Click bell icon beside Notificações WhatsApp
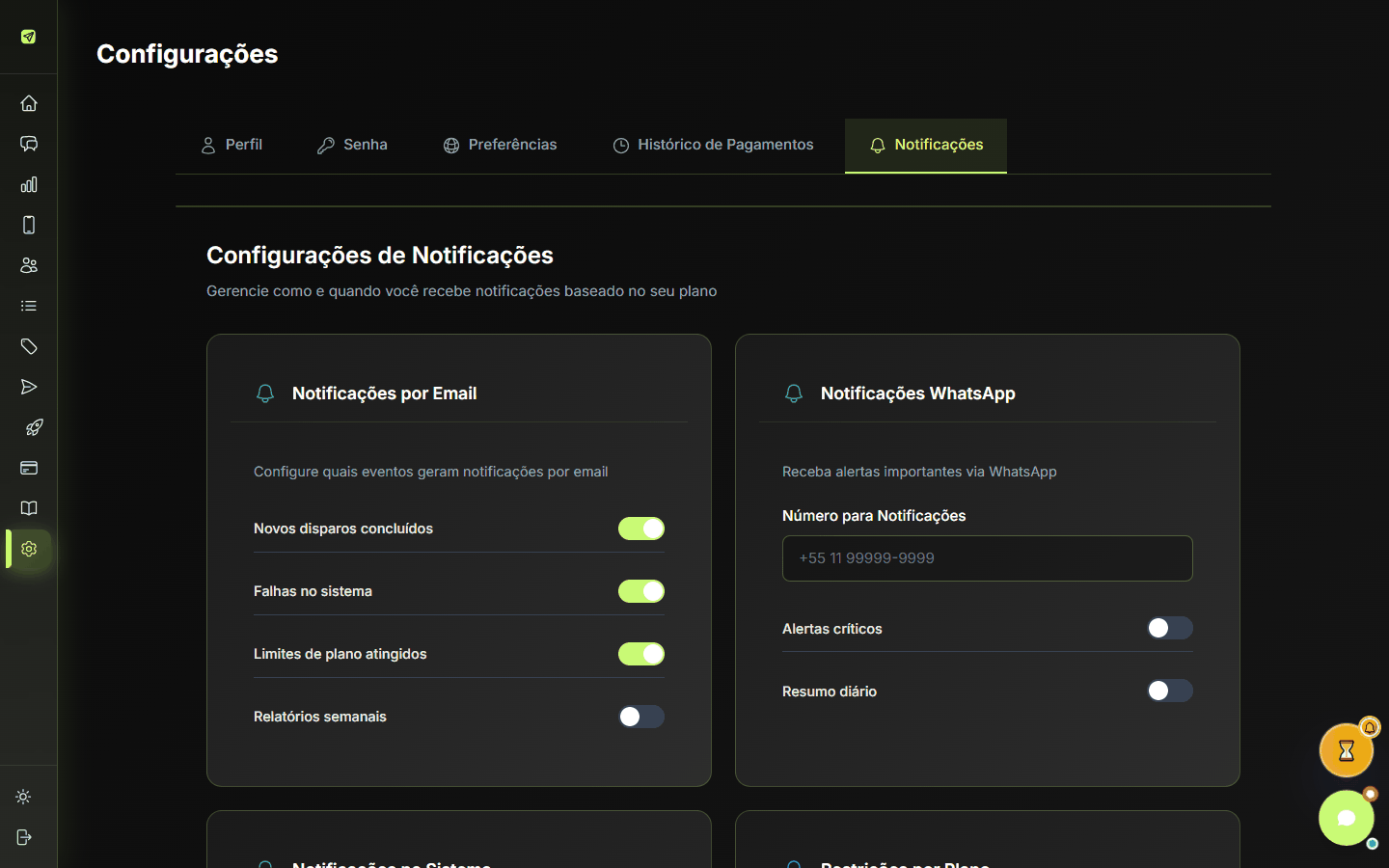Image resolution: width=1389 pixels, height=868 pixels. (x=794, y=393)
